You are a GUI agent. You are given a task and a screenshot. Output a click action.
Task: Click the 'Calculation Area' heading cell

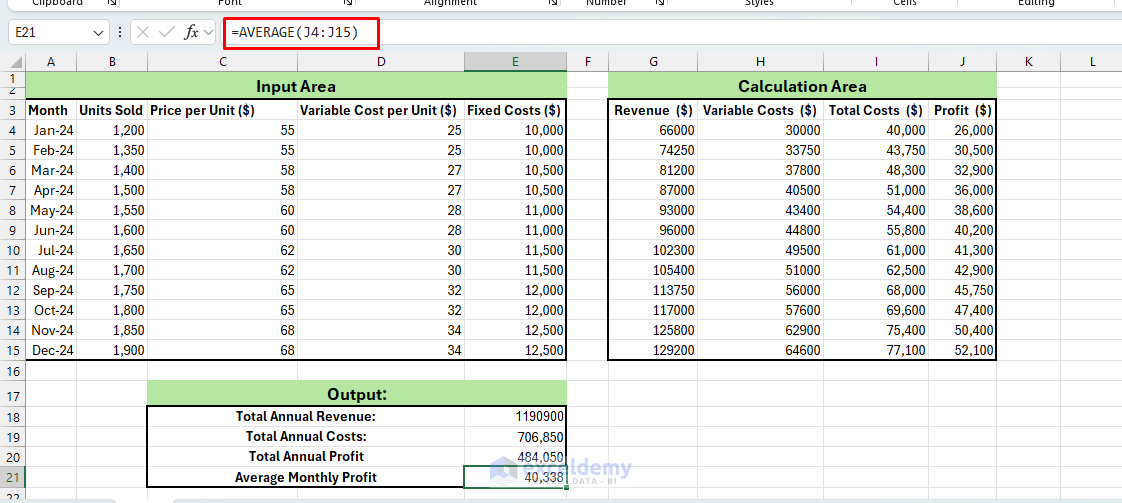802,87
